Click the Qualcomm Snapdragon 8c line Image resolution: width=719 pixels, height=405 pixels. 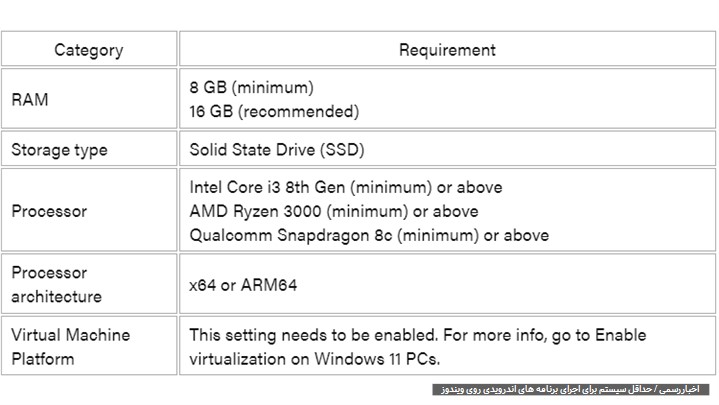click(369, 235)
